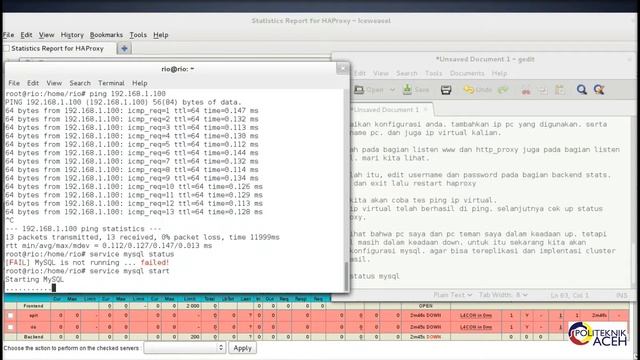Open gedit Documents menu
Screen dimensions: 640x360
467,73
